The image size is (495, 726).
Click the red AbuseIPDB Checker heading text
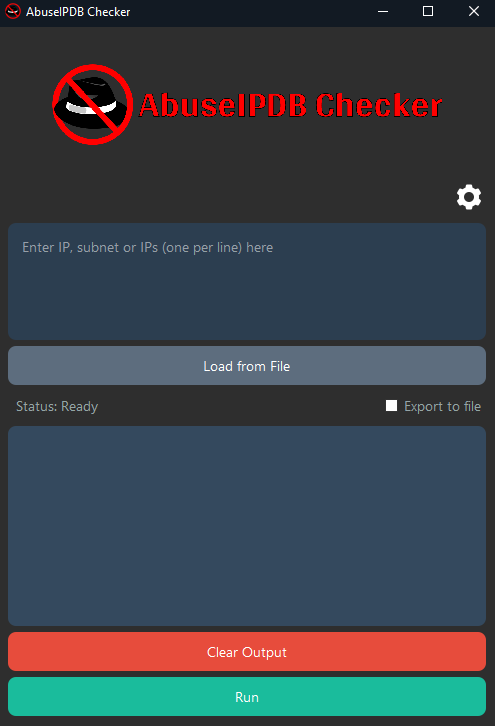click(x=290, y=106)
